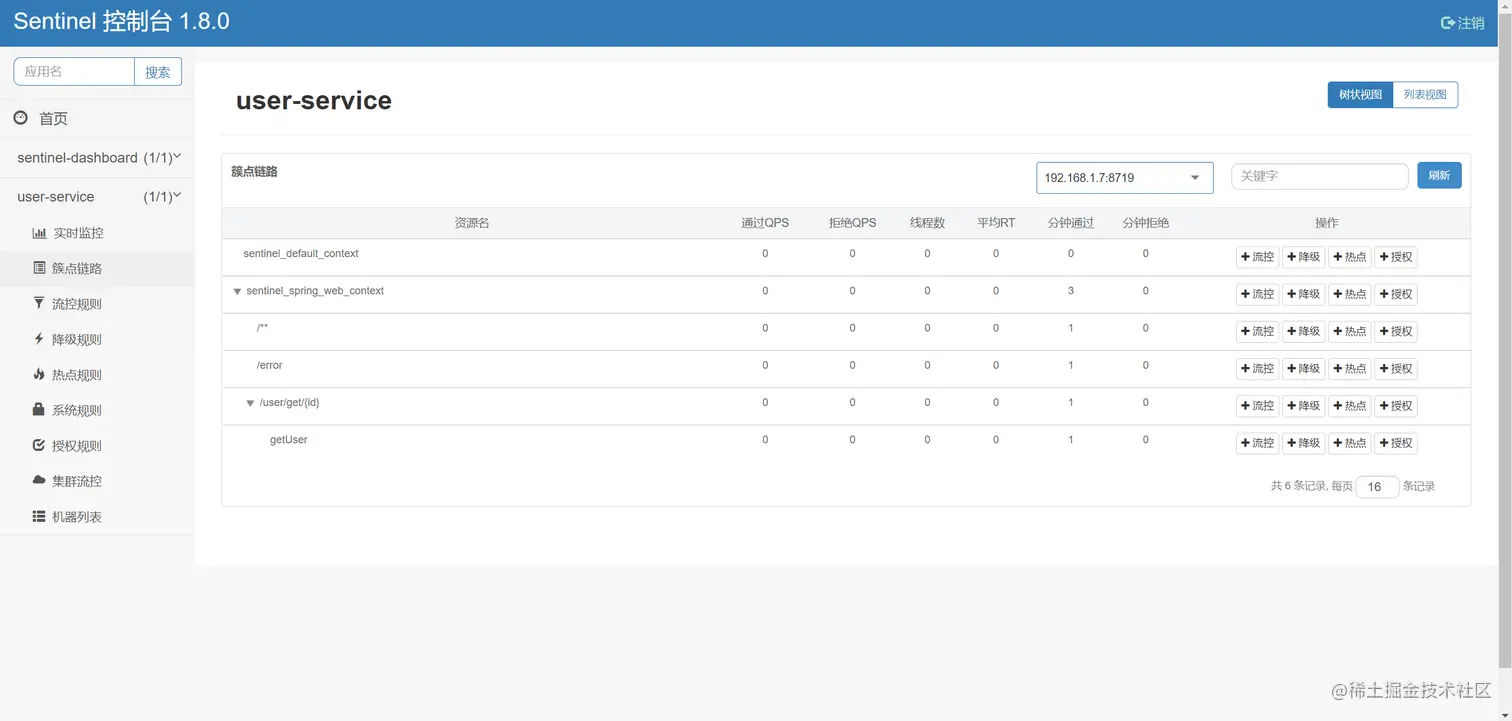
Task: Add 降级 rule for /user/get/{id}
Action: point(1304,406)
